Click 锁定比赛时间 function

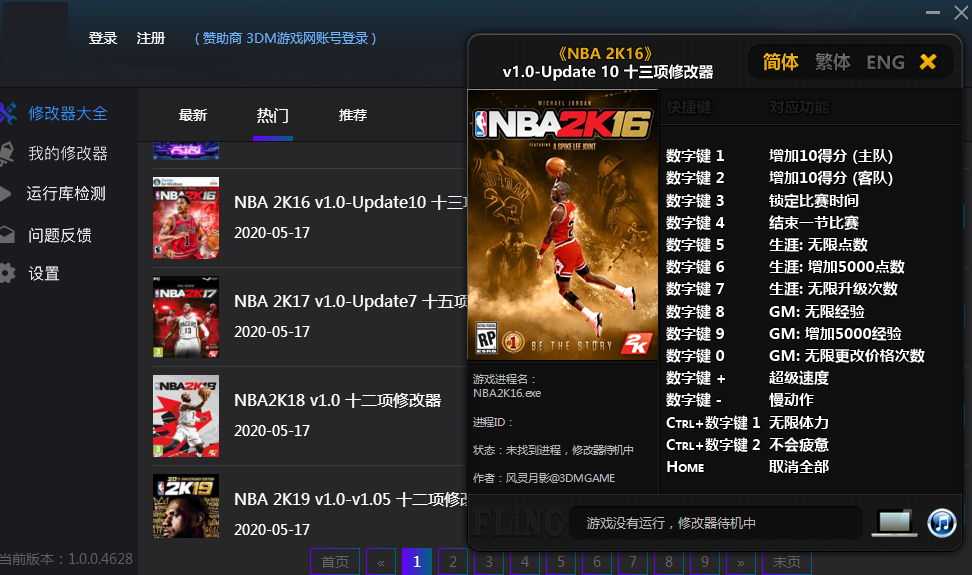click(814, 201)
